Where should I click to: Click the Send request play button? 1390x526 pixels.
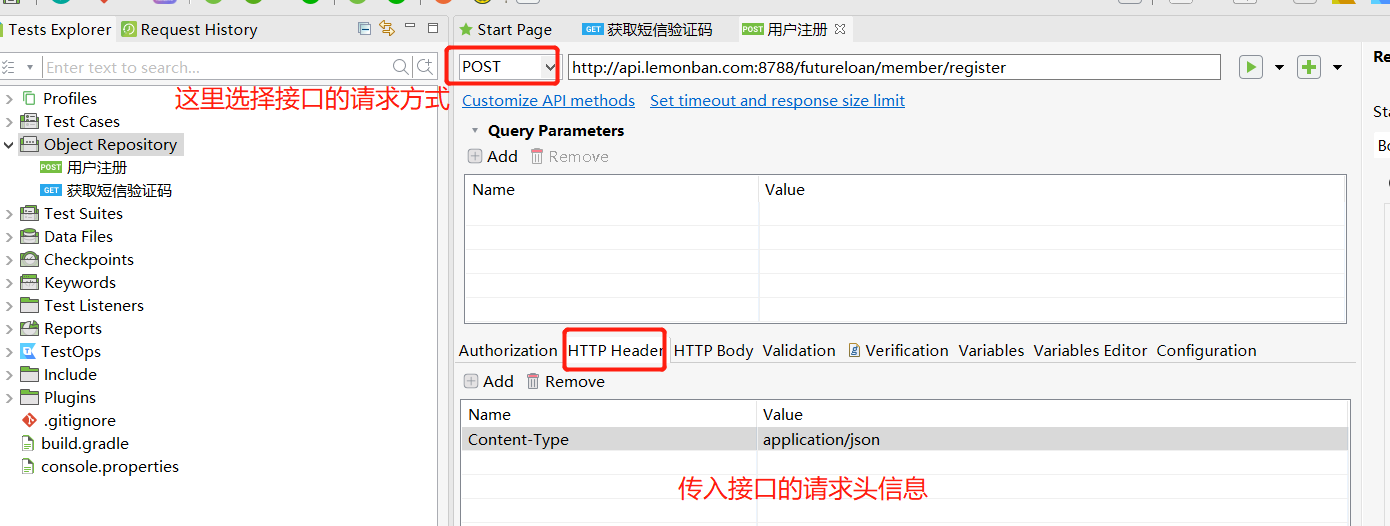pyautogui.click(x=1250, y=67)
